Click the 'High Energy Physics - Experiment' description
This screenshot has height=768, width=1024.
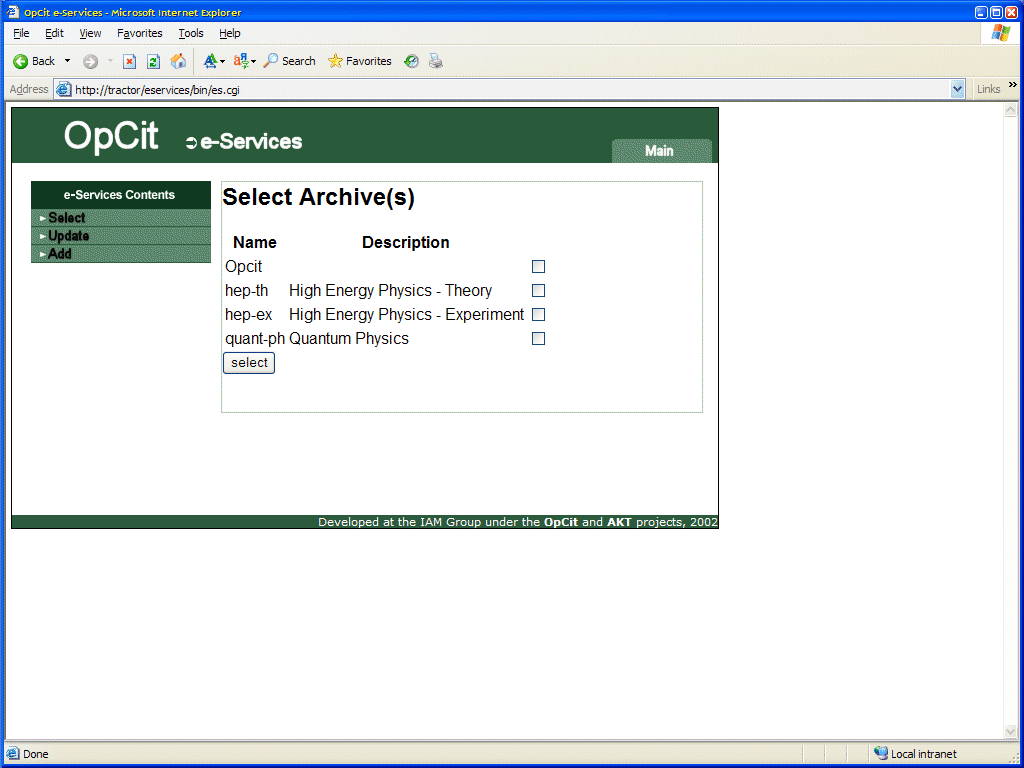[407, 315]
